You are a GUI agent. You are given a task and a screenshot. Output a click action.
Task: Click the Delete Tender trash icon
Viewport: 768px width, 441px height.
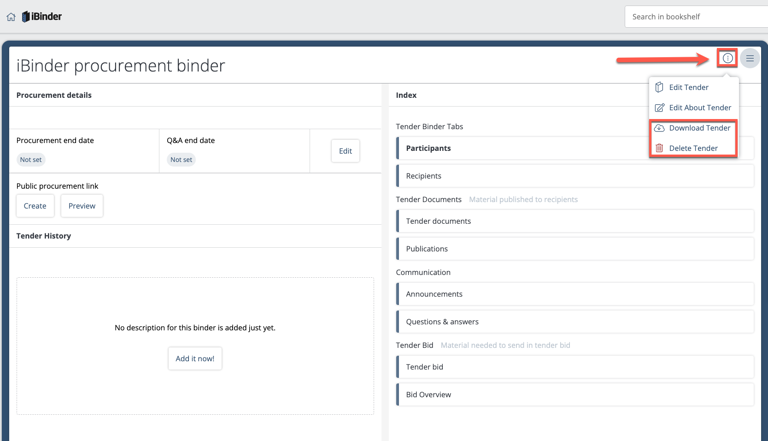659,148
